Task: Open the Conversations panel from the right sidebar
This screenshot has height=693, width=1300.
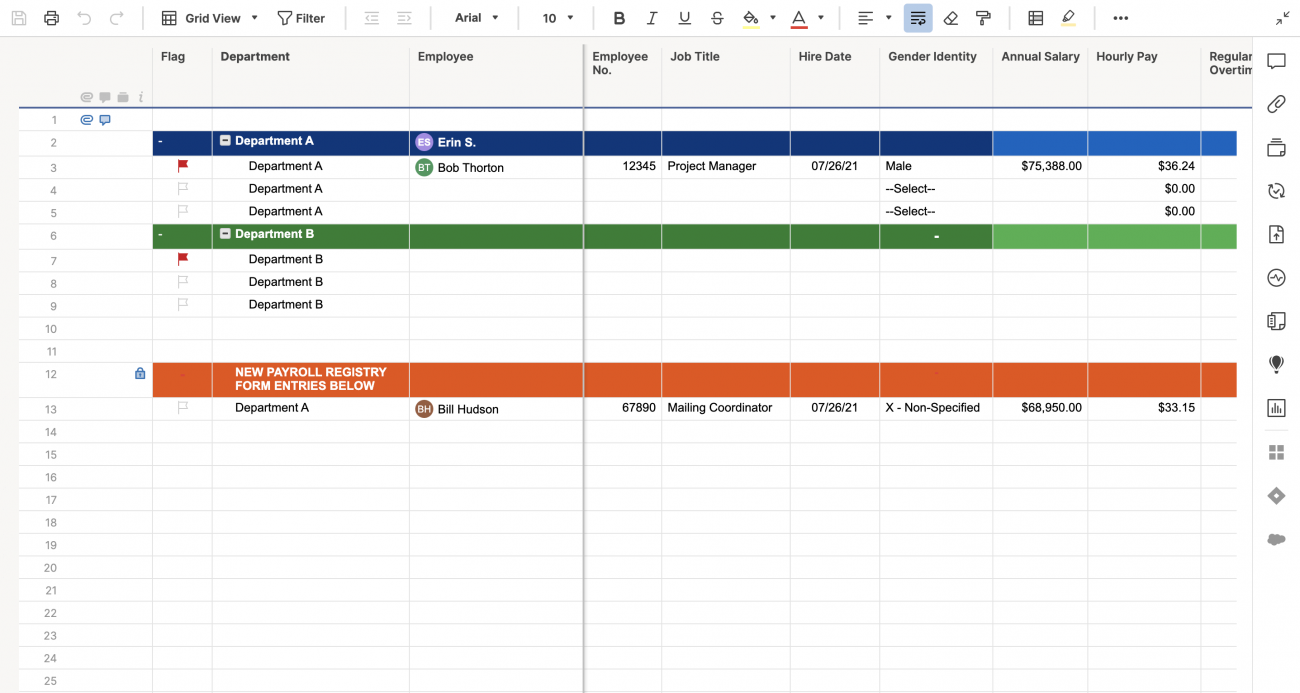Action: [x=1276, y=61]
